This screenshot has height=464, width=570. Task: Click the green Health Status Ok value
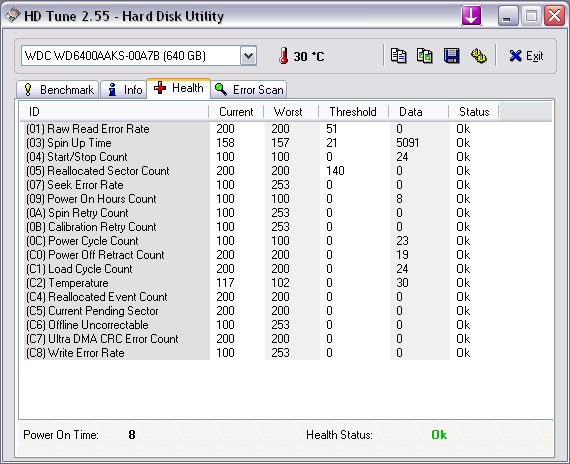tap(439, 435)
